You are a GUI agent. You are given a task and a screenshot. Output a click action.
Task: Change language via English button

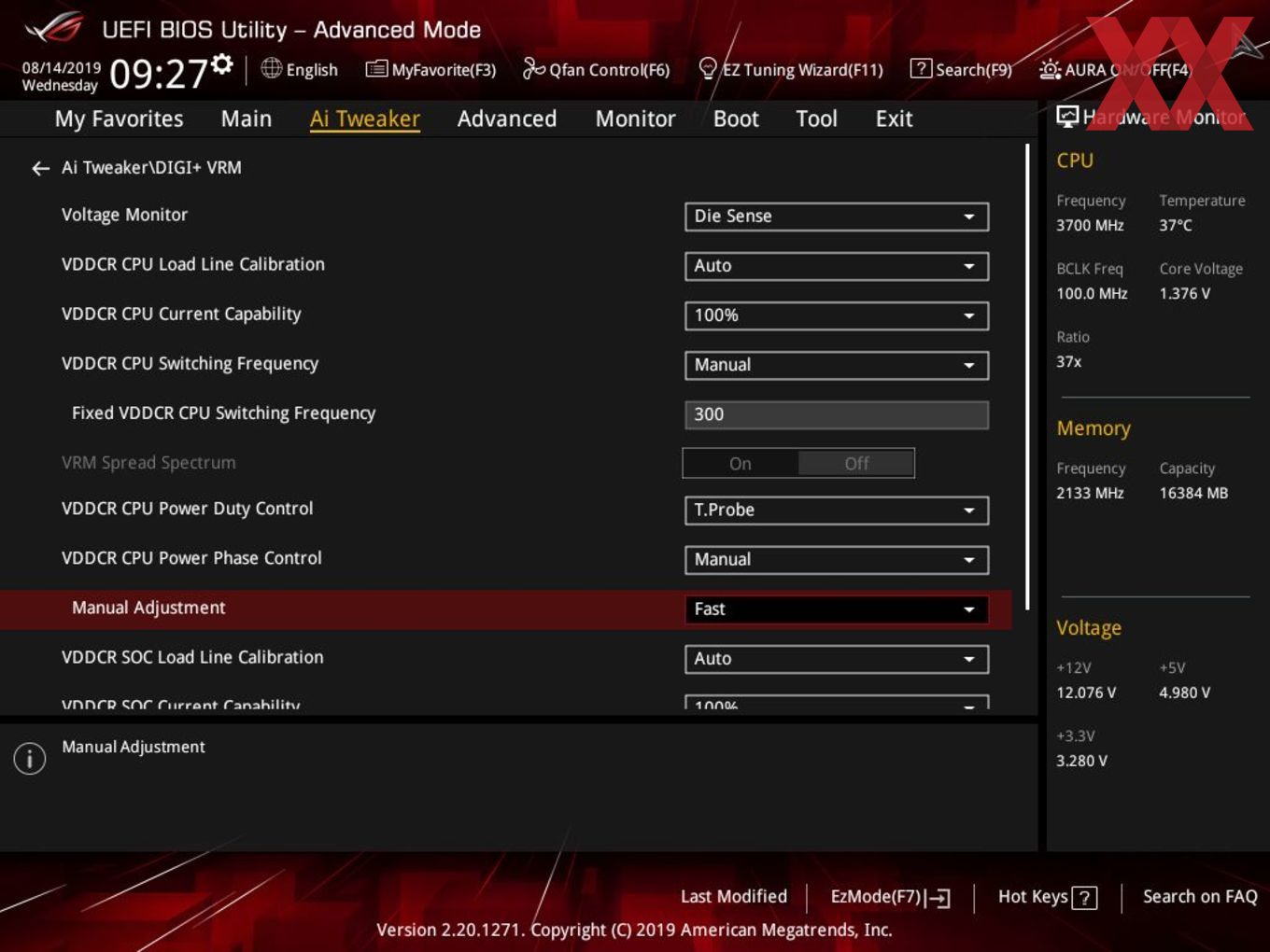pos(299,69)
